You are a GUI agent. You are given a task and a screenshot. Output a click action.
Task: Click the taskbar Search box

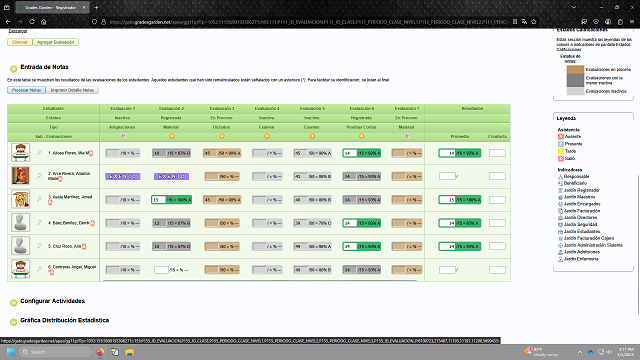pyautogui.click(x=56, y=352)
